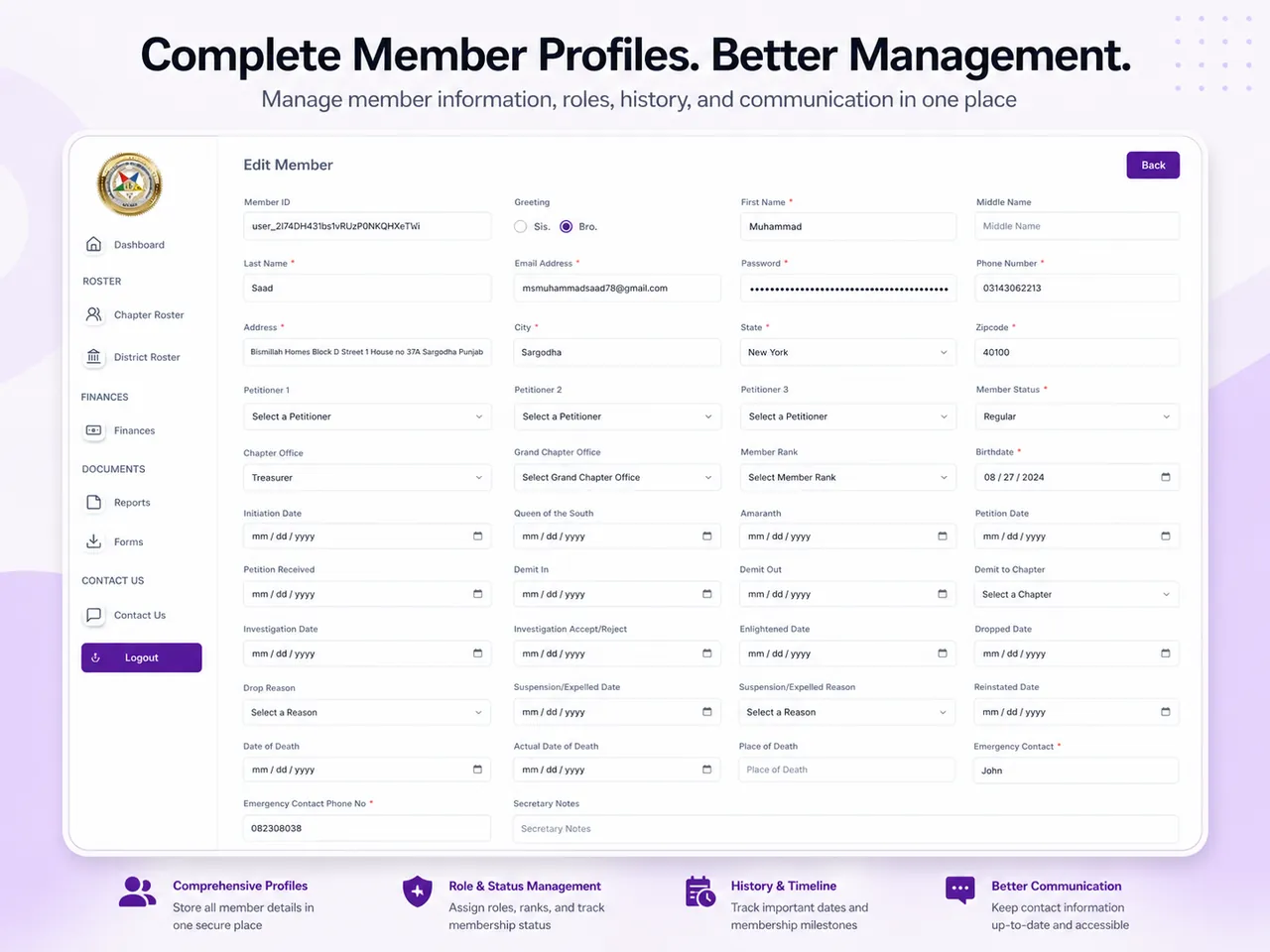
Task: Open calendar picker for Initiation Date
Action: coord(477,535)
